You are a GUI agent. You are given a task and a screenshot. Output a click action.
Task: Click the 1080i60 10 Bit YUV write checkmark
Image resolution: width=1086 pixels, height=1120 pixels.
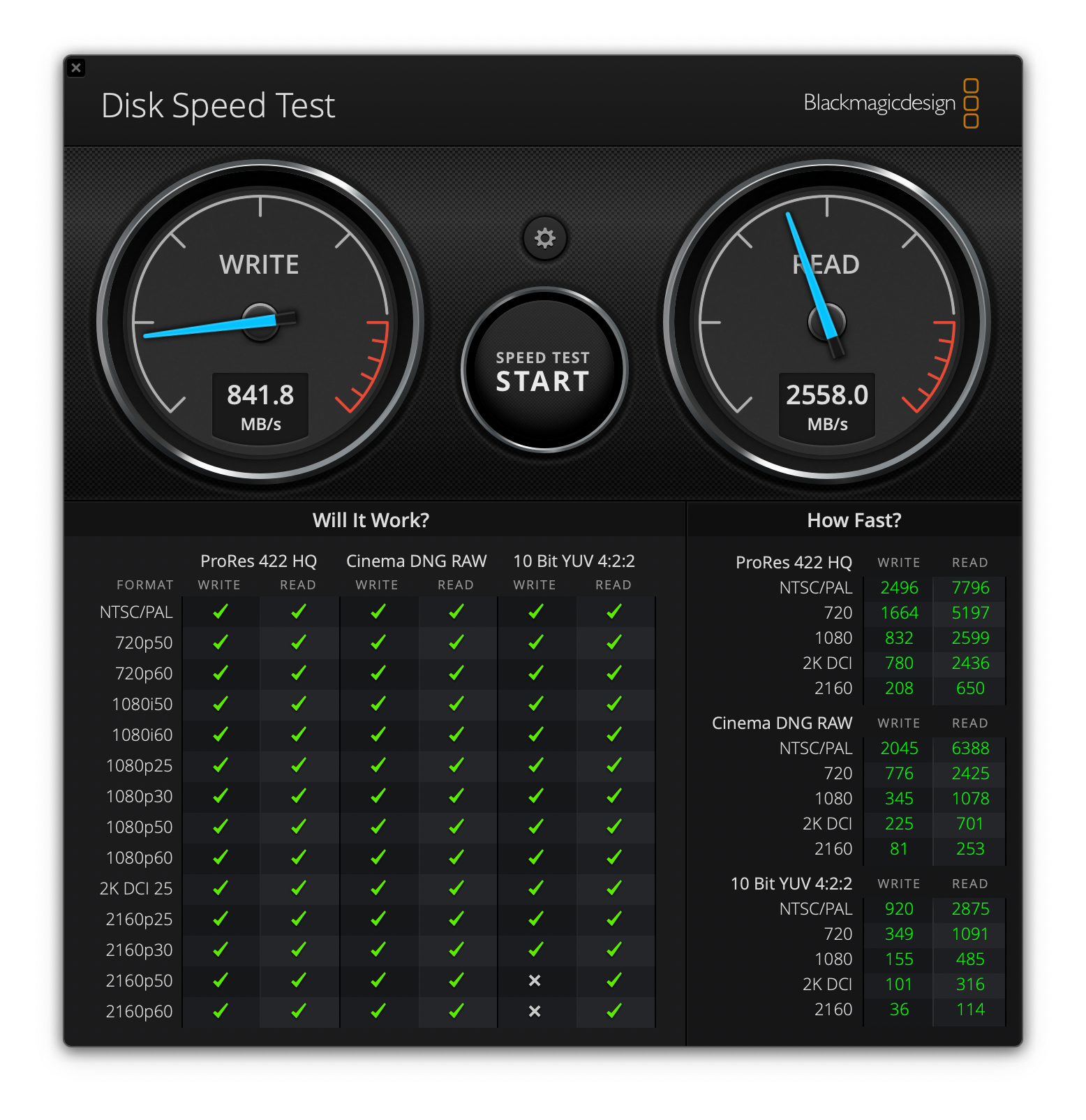tap(536, 735)
